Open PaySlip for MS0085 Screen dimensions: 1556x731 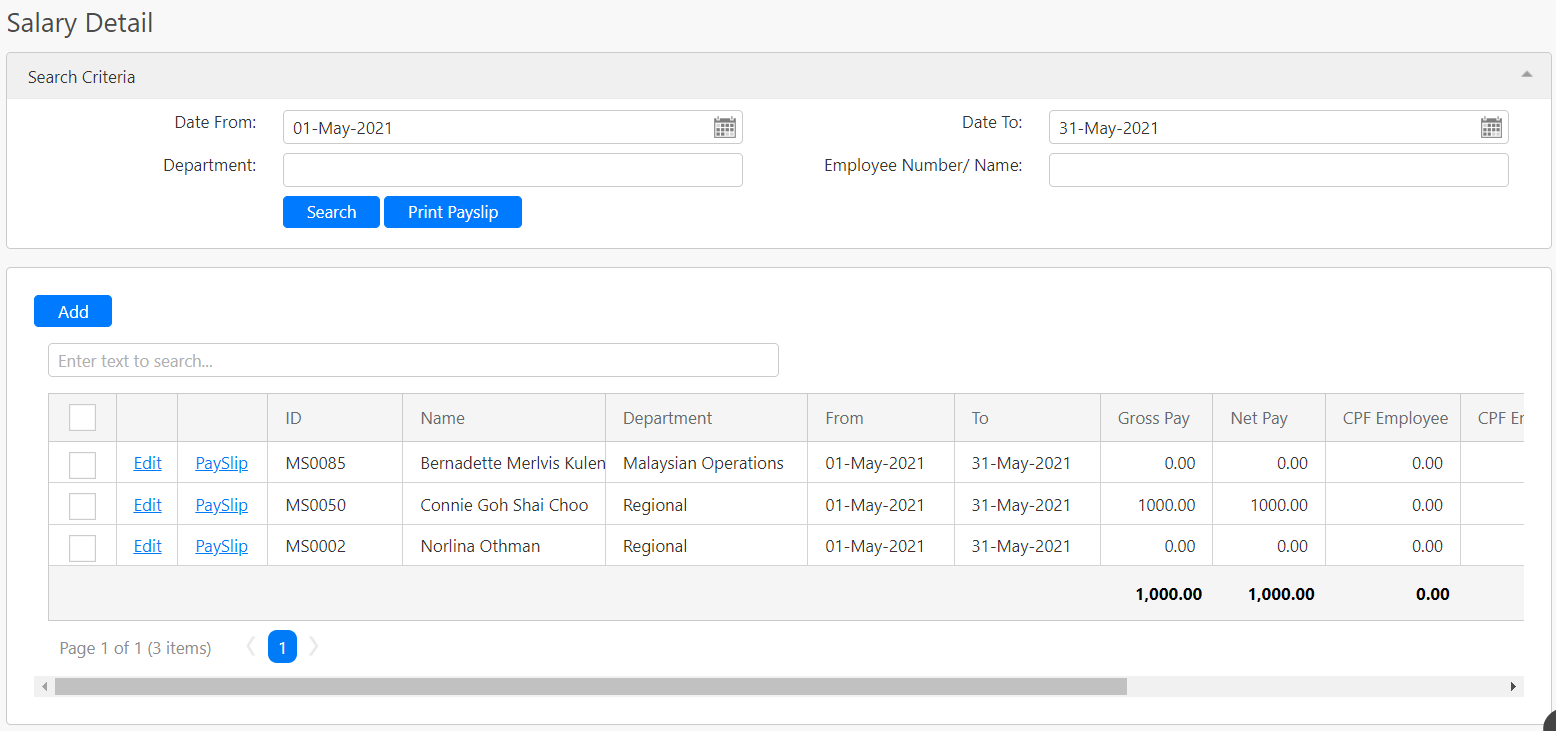click(x=221, y=463)
